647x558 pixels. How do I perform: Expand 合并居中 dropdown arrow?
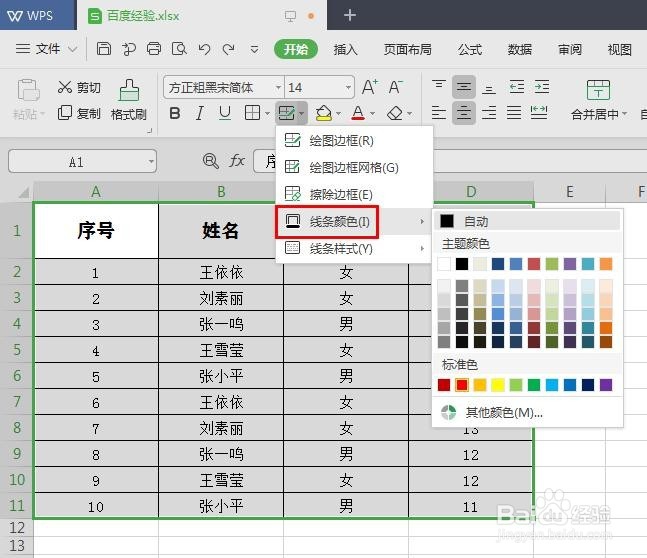[x=624, y=113]
